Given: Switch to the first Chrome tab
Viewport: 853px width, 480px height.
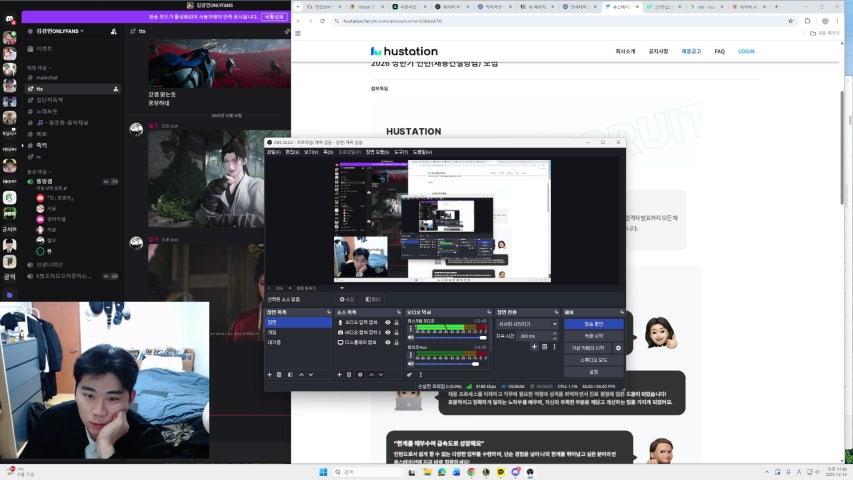Looking at the screenshot, I should click(323, 7).
